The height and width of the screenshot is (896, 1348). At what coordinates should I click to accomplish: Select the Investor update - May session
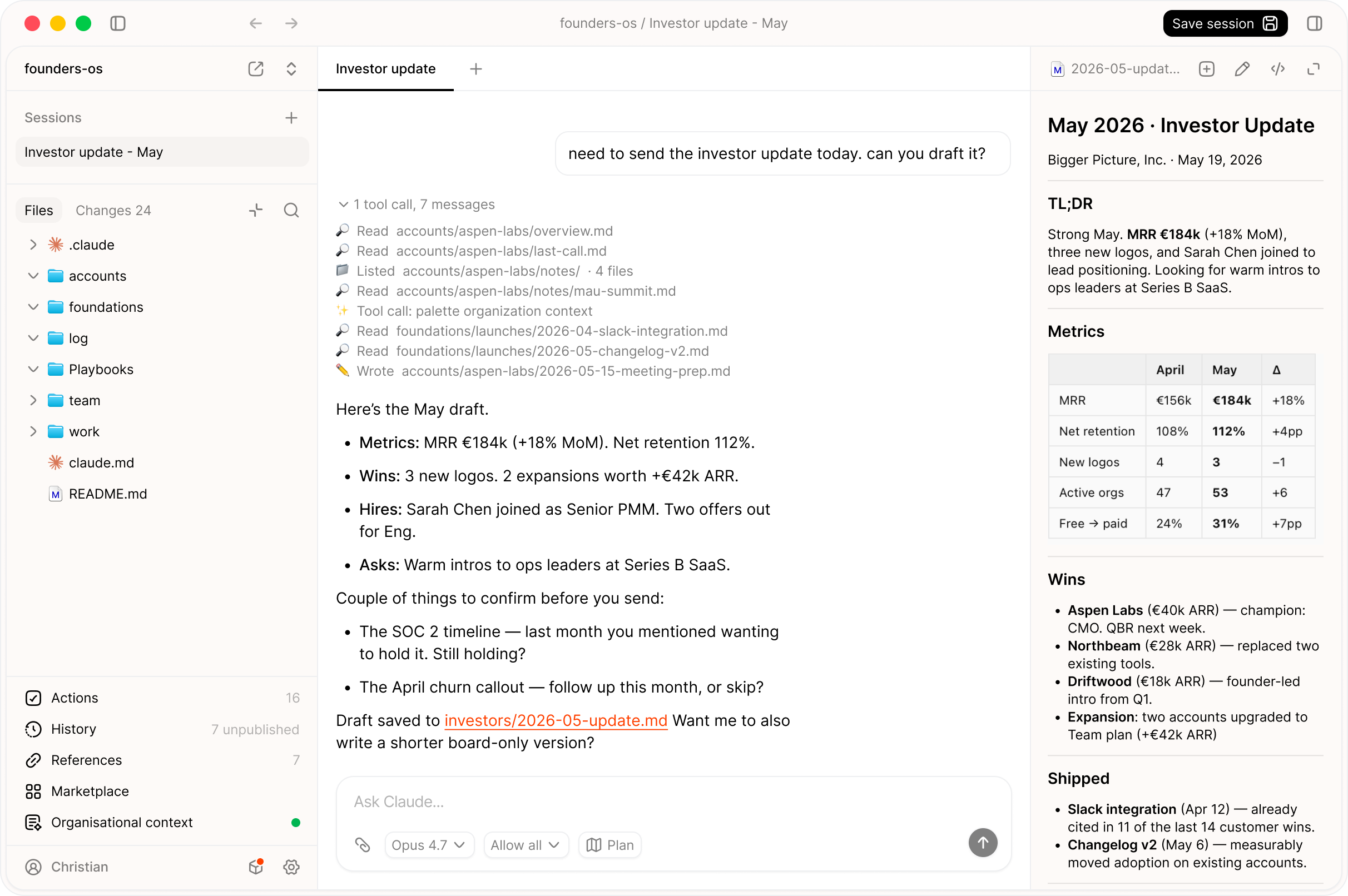click(x=162, y=152)
